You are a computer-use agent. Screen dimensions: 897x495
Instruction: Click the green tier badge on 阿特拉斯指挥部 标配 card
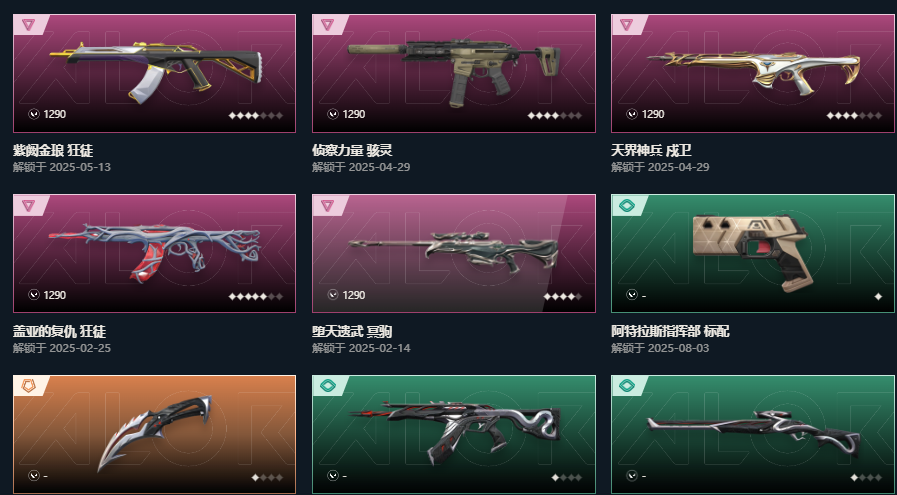coord(626,205)
